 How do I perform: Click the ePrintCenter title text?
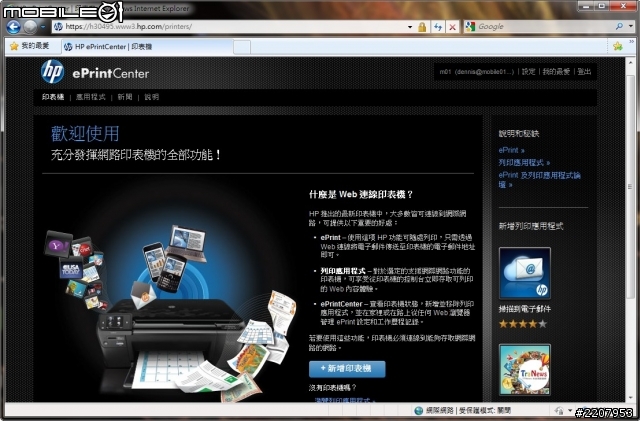[x=111, y=74]
